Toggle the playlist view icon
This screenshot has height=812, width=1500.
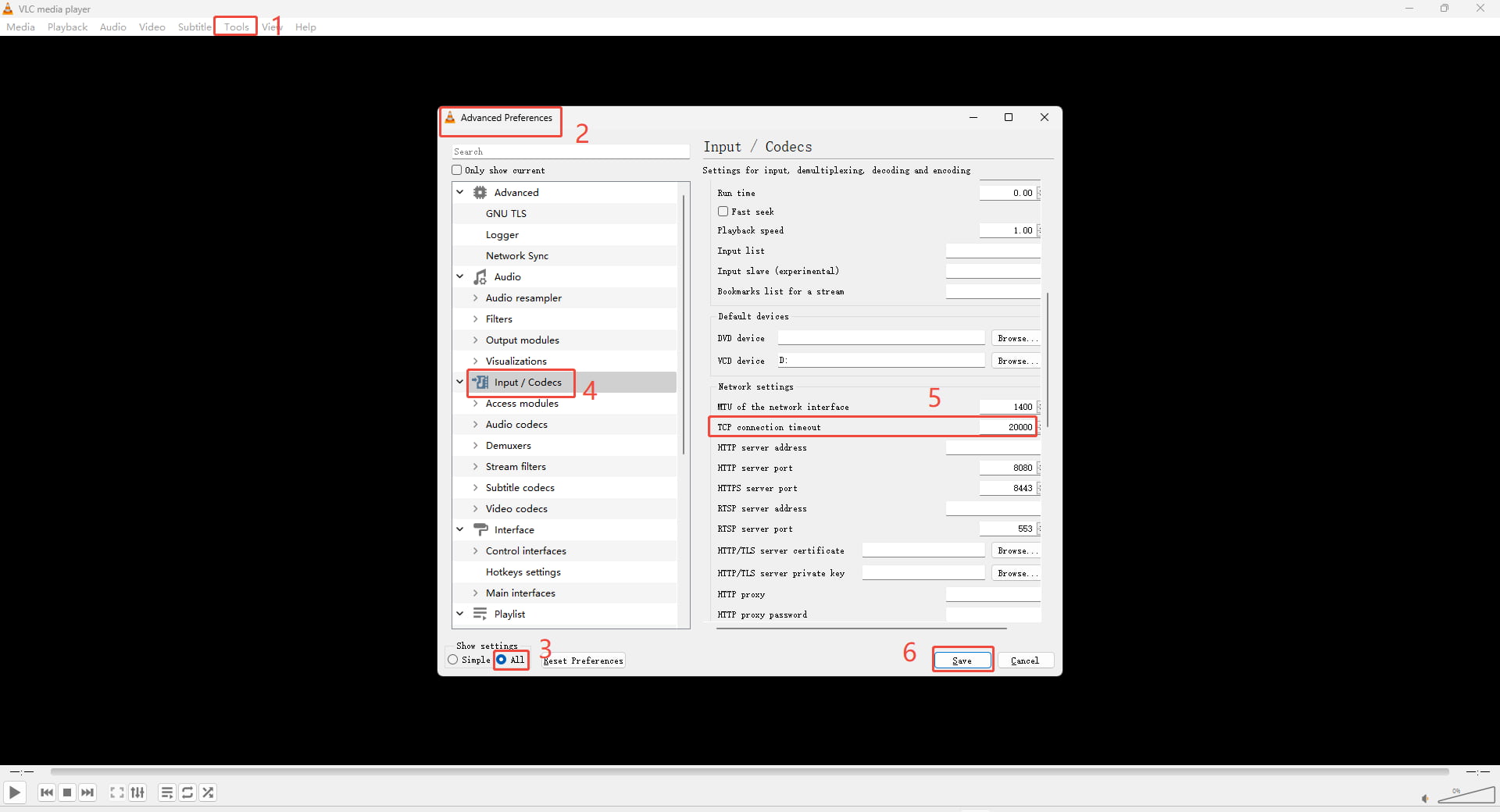pos(167,792)
